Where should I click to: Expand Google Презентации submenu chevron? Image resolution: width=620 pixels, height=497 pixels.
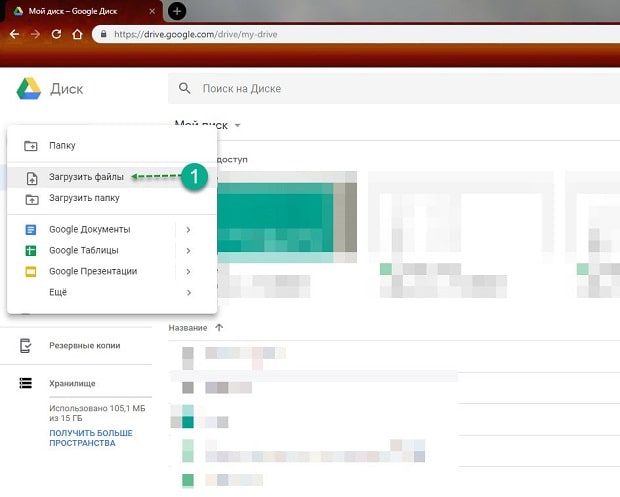(x=189, y=272)
